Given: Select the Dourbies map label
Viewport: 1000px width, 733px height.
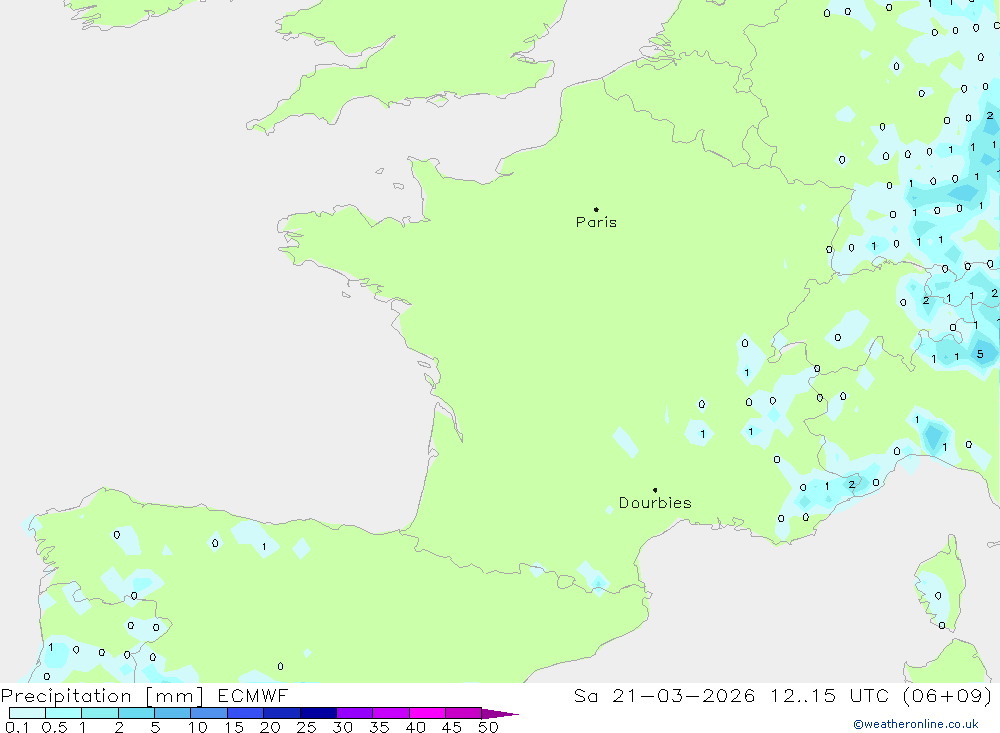Looking at the screenshot, I should (655, 503).
